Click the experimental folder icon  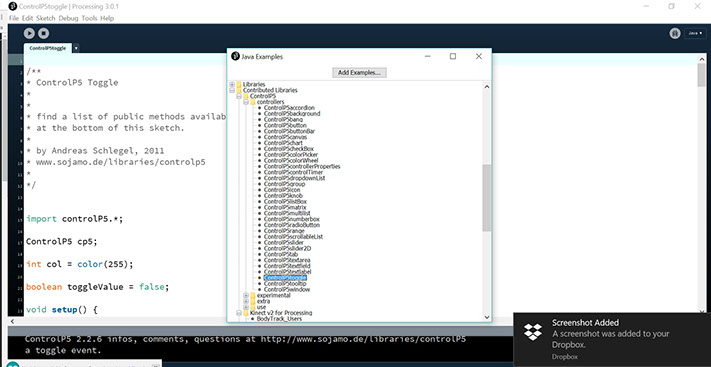tap(253, 295)
